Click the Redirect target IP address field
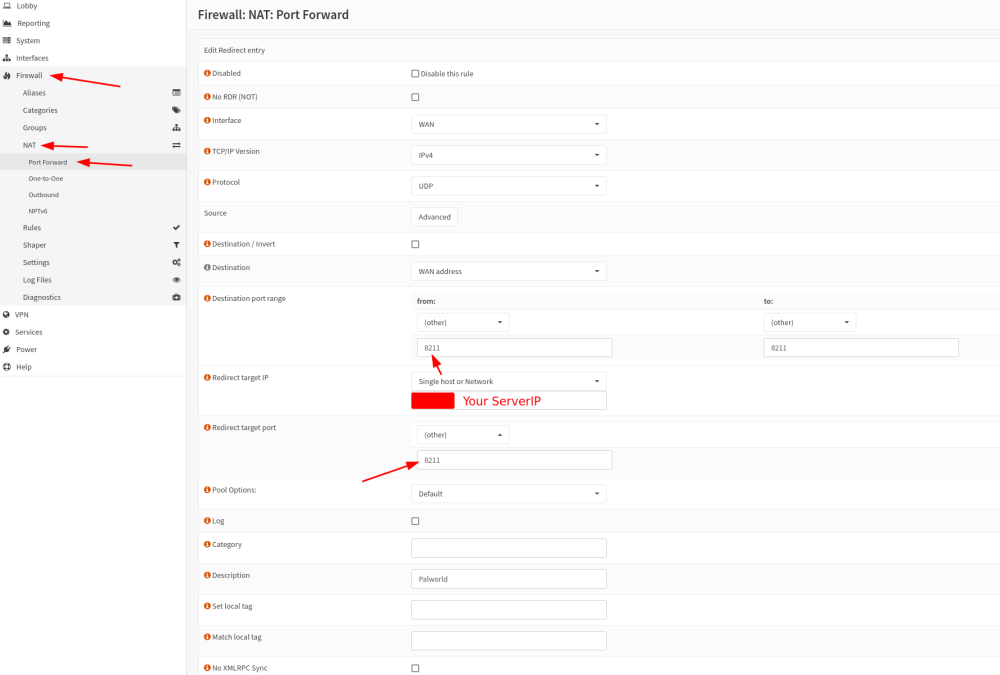 pyautogui.click(x=508, y=401)
